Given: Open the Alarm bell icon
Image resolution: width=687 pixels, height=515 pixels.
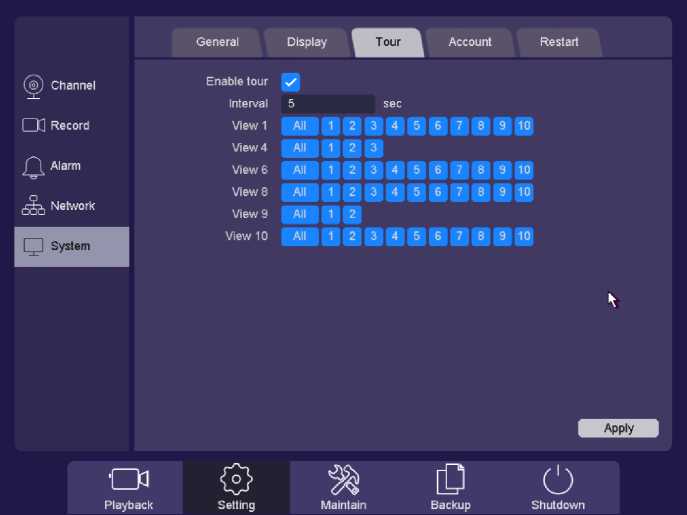Looking at the screenshot, I should coord(33,166).
